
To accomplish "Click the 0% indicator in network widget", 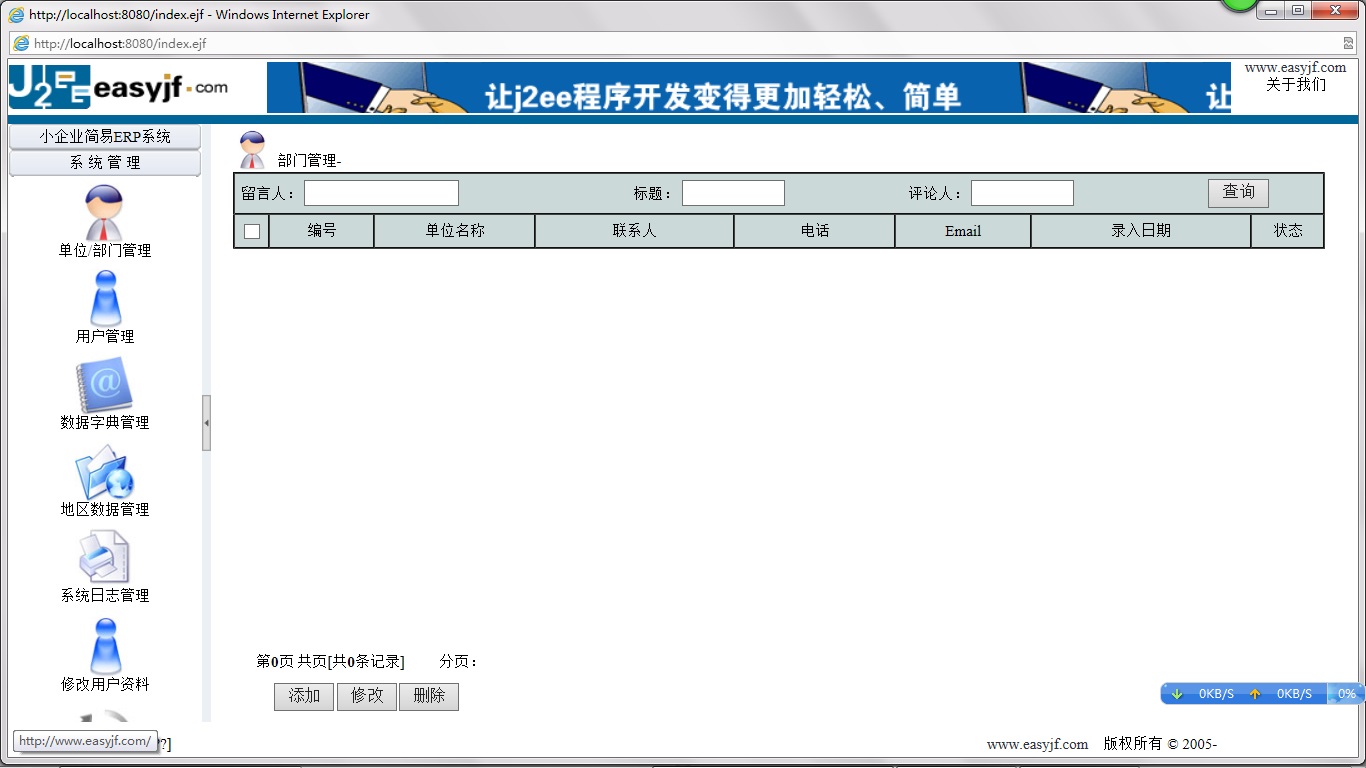I will tap(1347, 694).
